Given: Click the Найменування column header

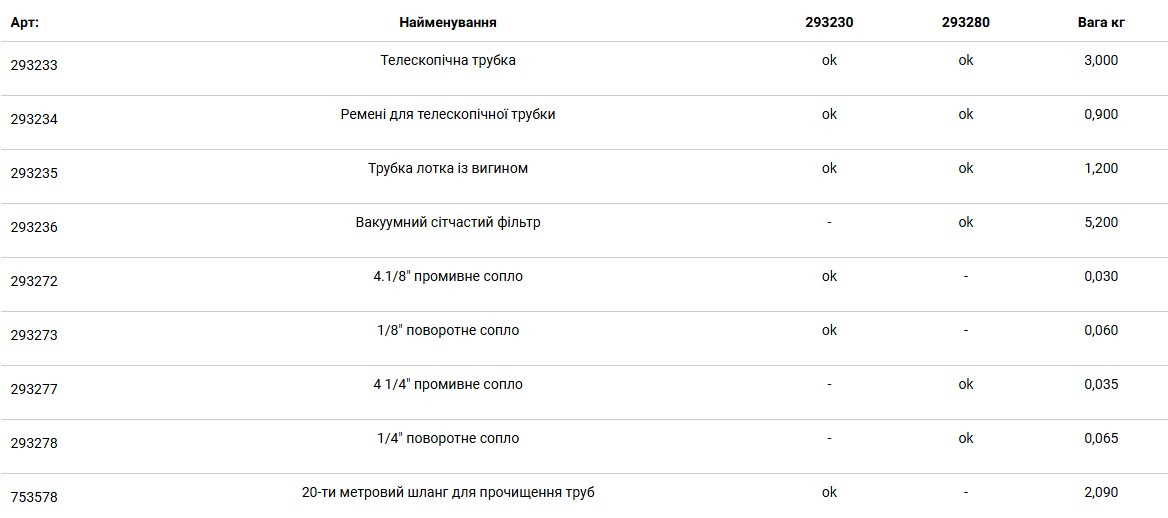Looking at the screenshot, I should (448, 22).
